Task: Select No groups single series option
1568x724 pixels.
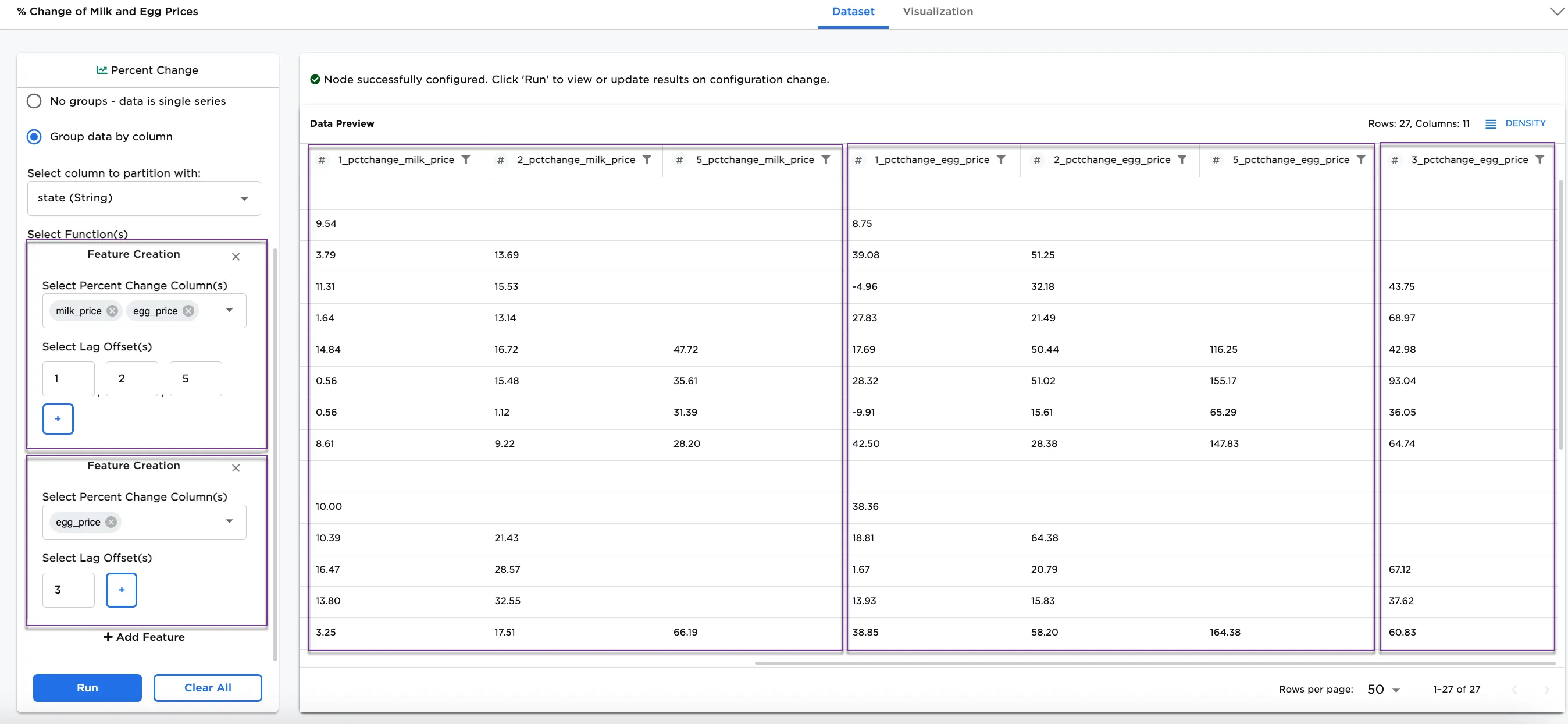Action: 34,101
